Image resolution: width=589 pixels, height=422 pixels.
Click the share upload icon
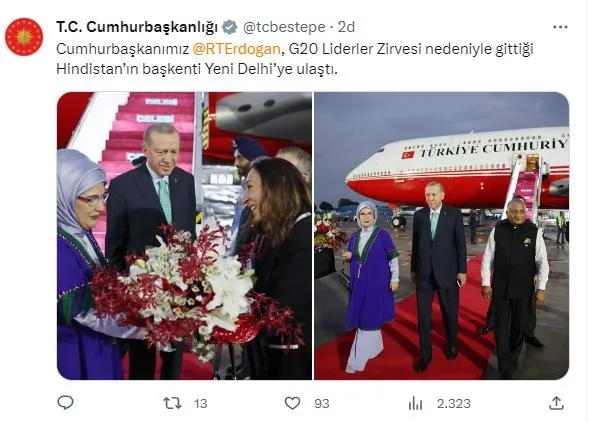(556, 403)
